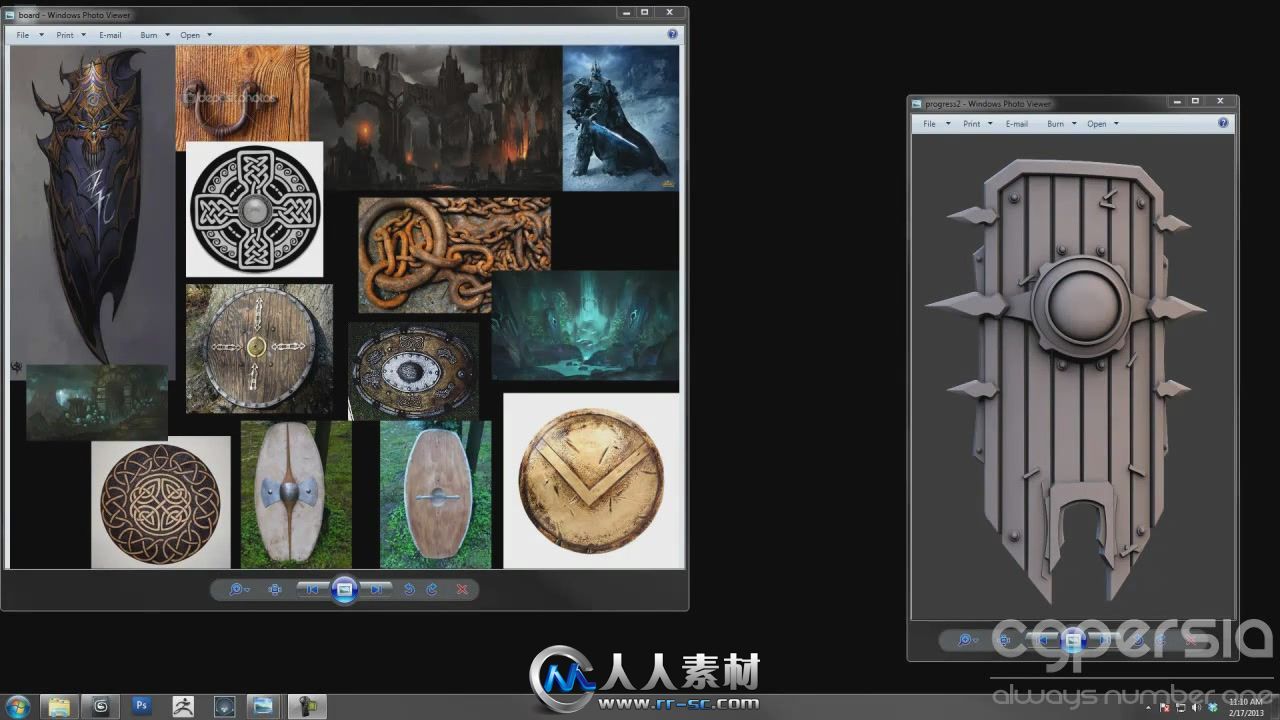Open the camcorder recorder icon on taskbar

tap(306, 706)
